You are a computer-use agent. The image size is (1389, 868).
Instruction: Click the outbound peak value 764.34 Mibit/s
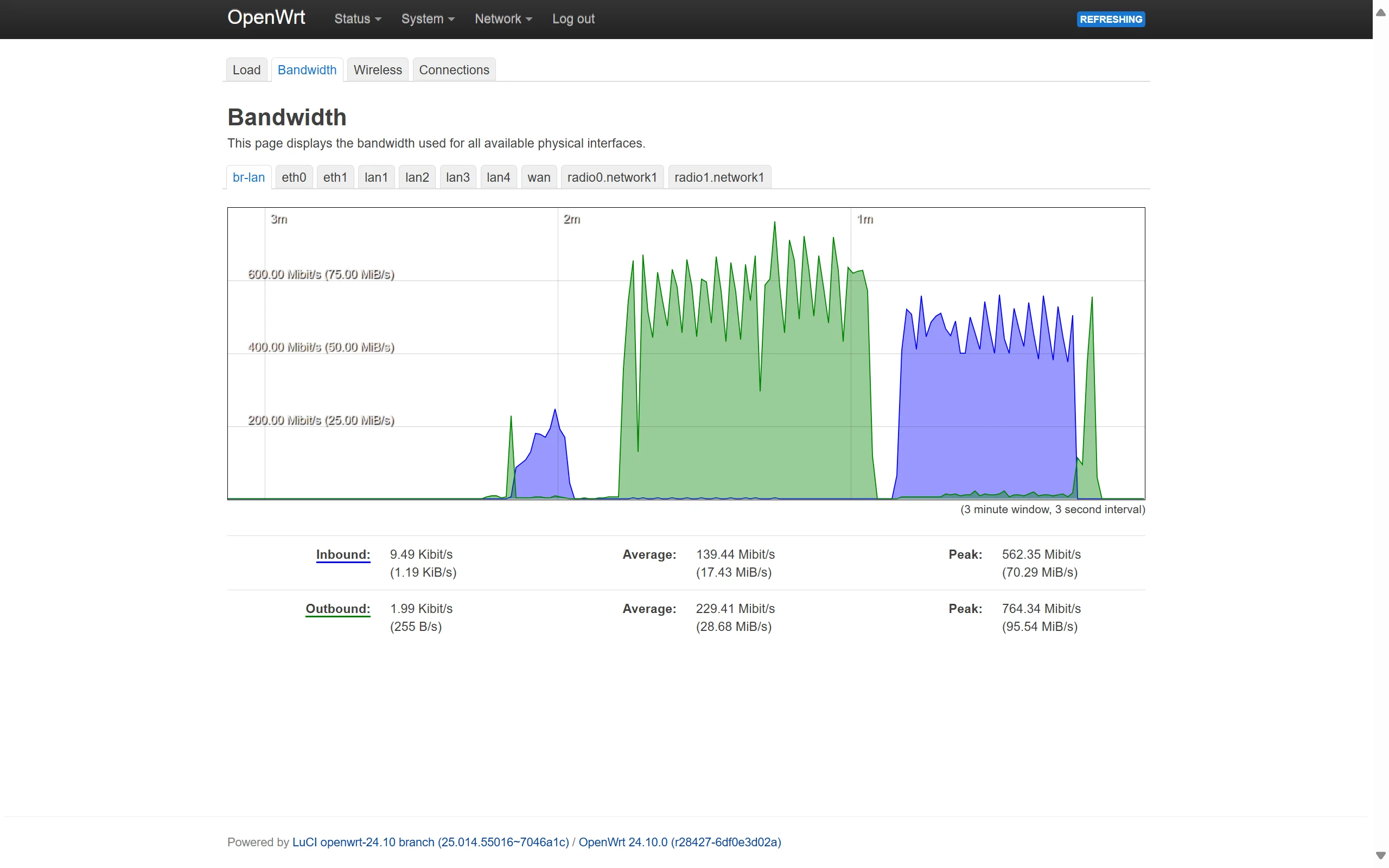click(1041, 608)
